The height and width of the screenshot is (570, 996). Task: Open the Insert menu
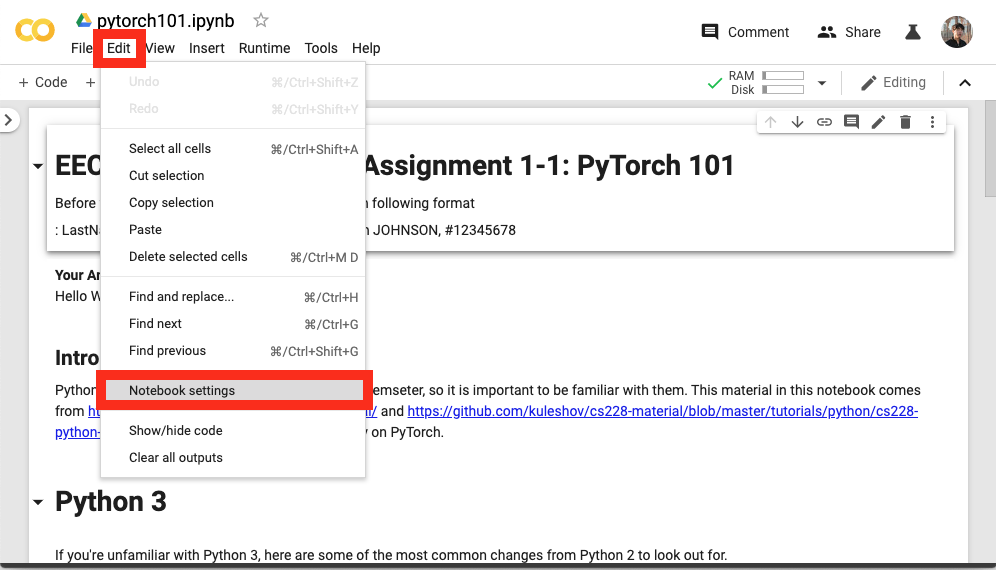(206, 48)
